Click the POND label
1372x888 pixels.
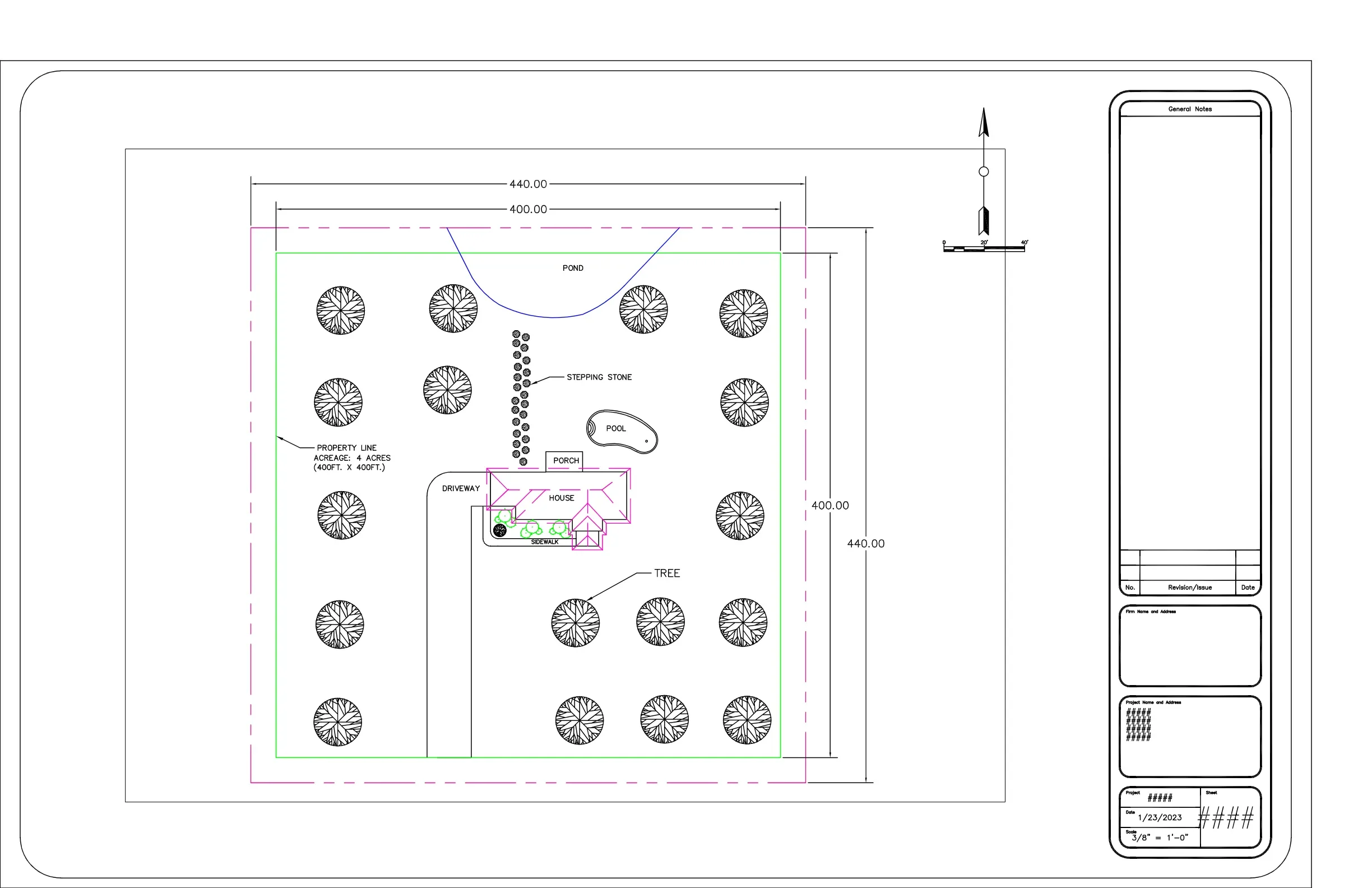pos(572,268)
